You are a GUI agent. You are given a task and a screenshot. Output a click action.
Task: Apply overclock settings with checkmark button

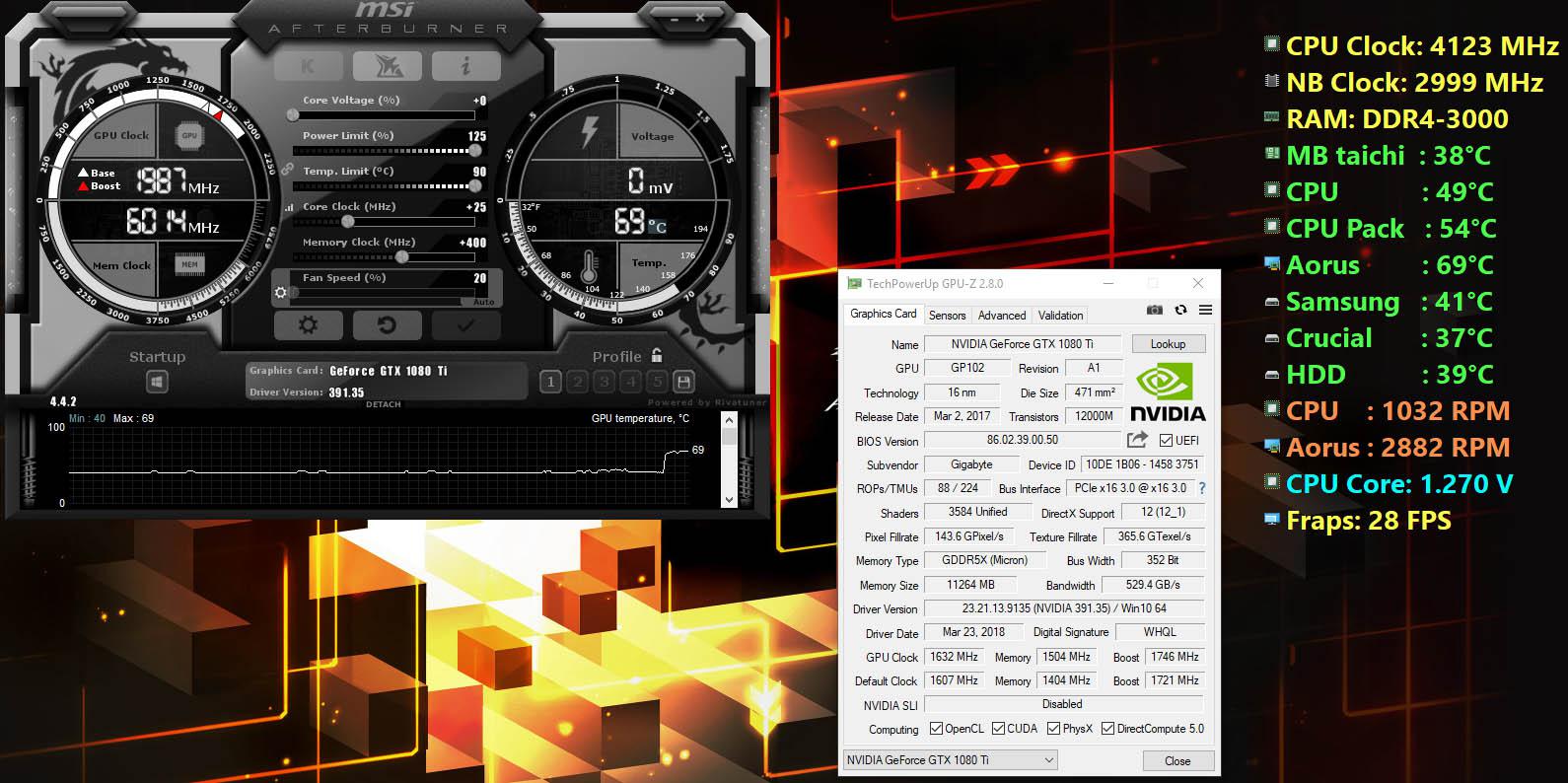tap(465, 325)
